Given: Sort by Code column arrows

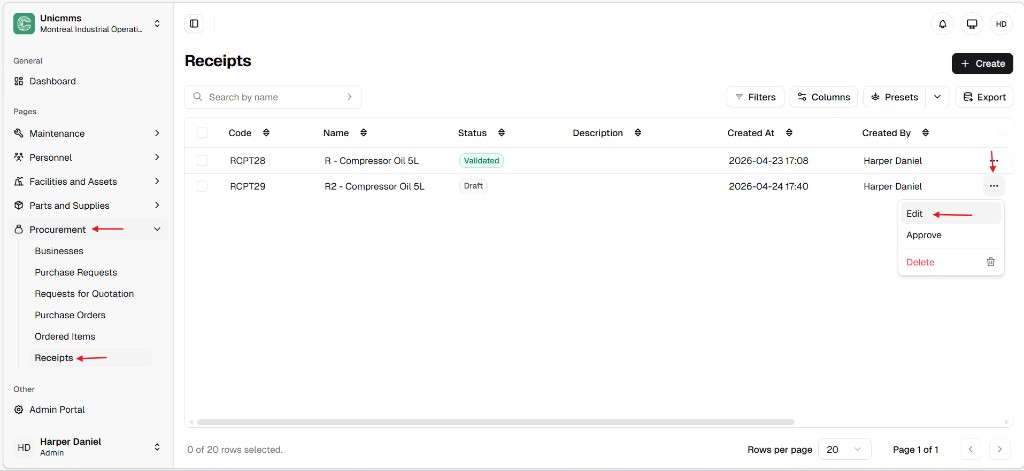Looking at the screenshot, I should (x=266, y=133).
